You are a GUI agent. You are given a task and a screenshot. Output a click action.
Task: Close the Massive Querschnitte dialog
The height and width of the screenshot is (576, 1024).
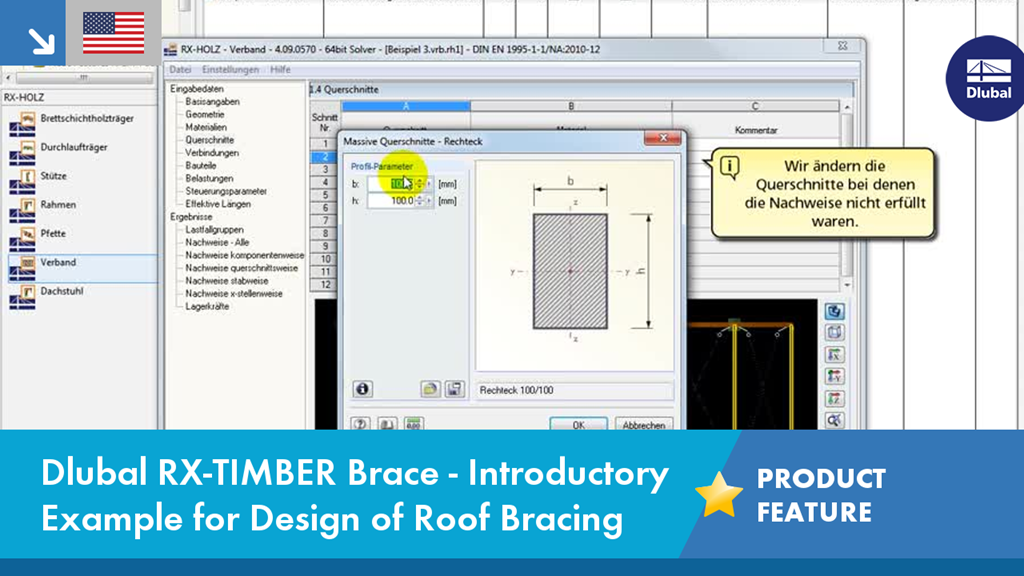click(x=663, y=138)
